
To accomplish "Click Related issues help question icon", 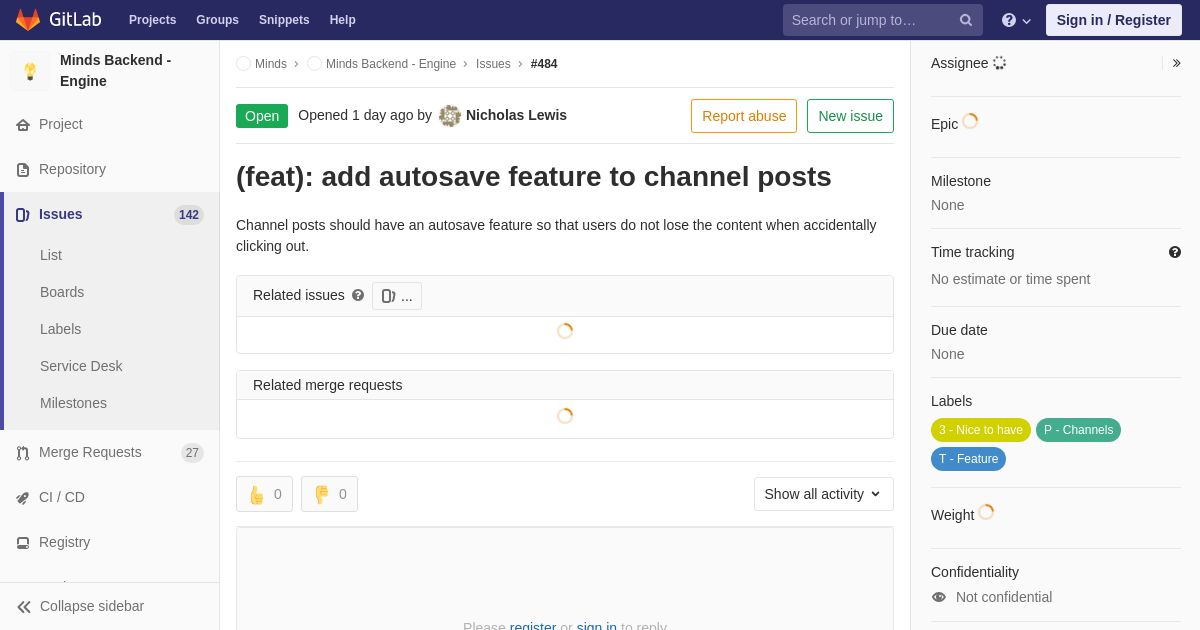I will [x=358, y=296].
